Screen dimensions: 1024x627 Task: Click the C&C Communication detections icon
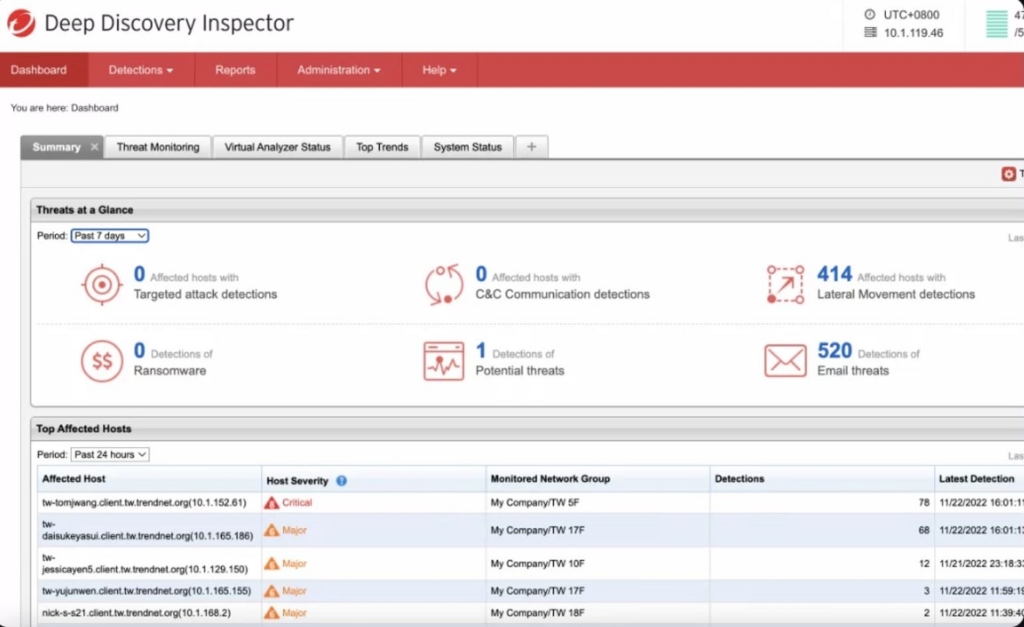point(445,283)
